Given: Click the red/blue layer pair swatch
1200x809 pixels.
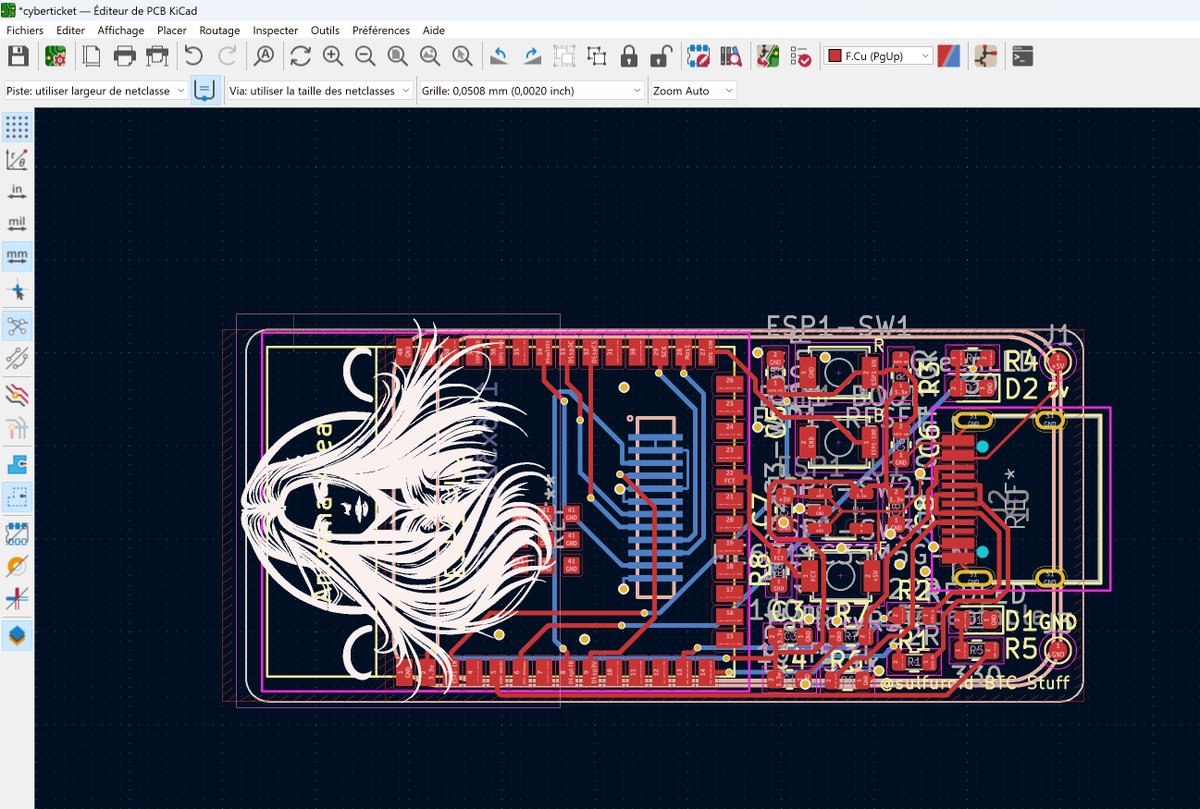Looking at the screenshot, I should (x=949, y=56).
